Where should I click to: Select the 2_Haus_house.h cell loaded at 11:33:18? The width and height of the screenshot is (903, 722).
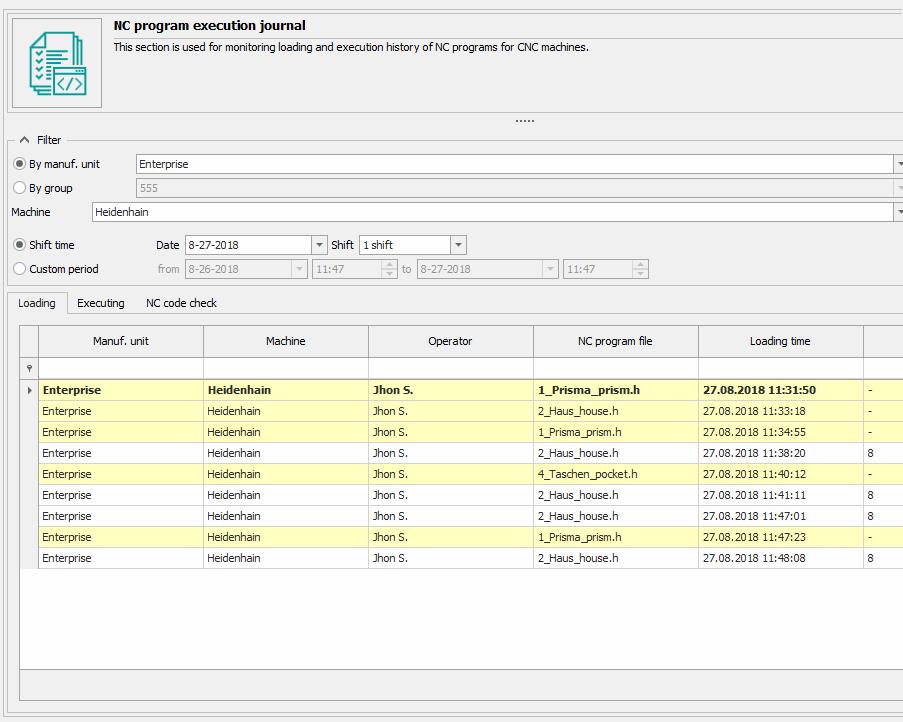pyautogui.click(x=616, y=411)
